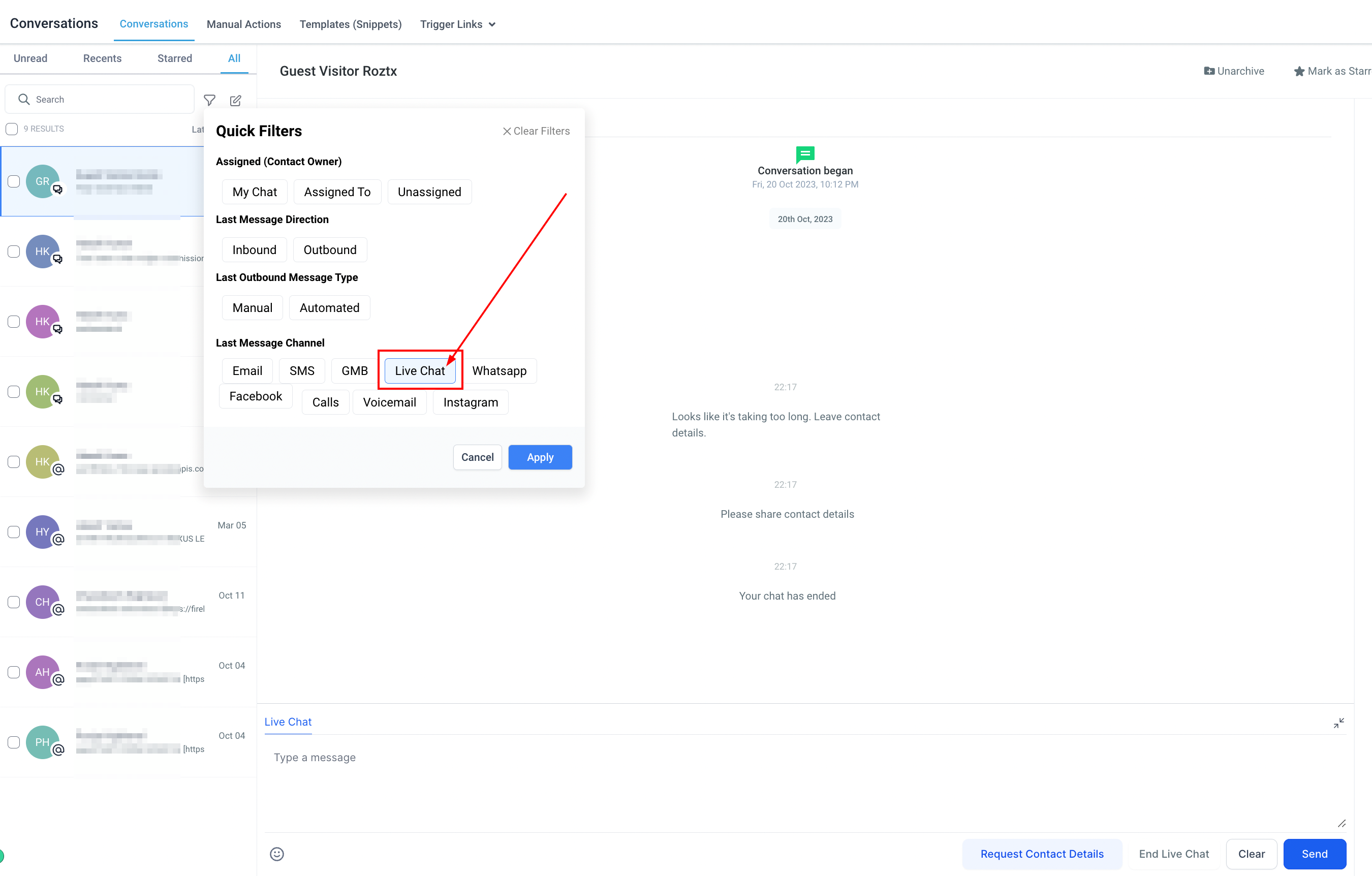Viewport: 1372px width, 876px height.
Task: Click the Unarchive folder icon
Action: pyautogui.click(x=1208, y=71)
